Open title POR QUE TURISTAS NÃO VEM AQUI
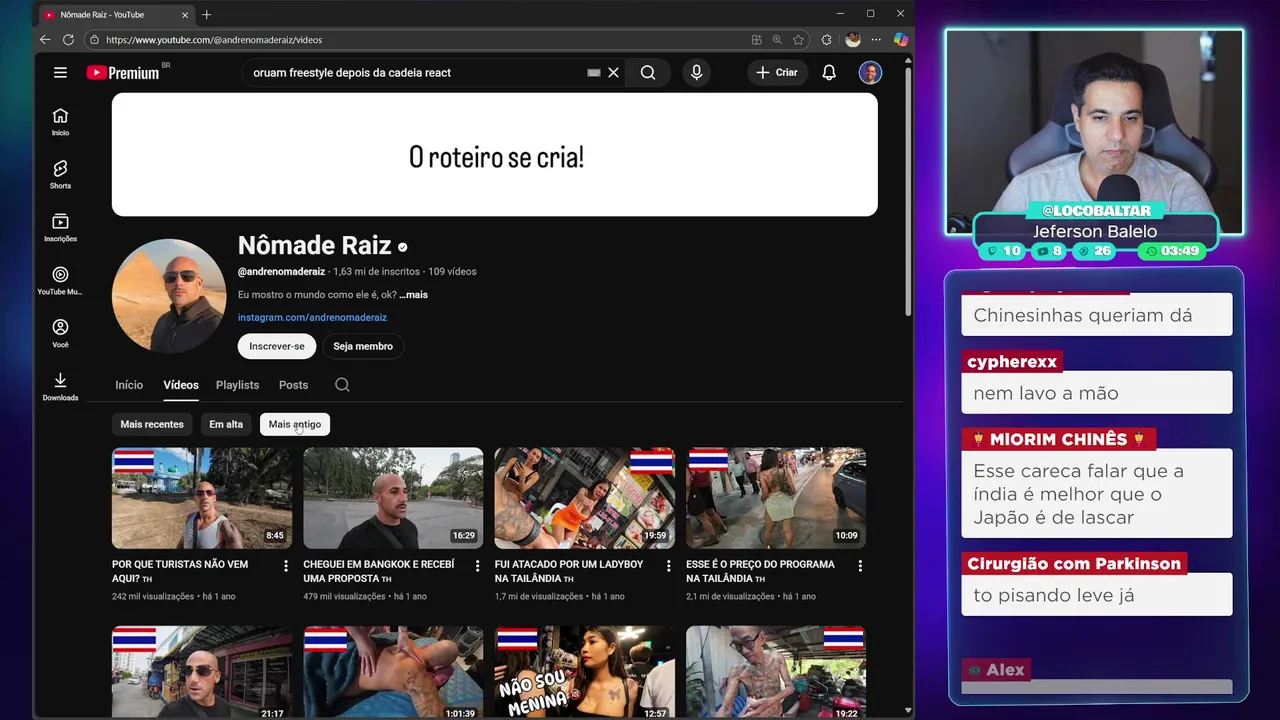 tap(180, 571)
